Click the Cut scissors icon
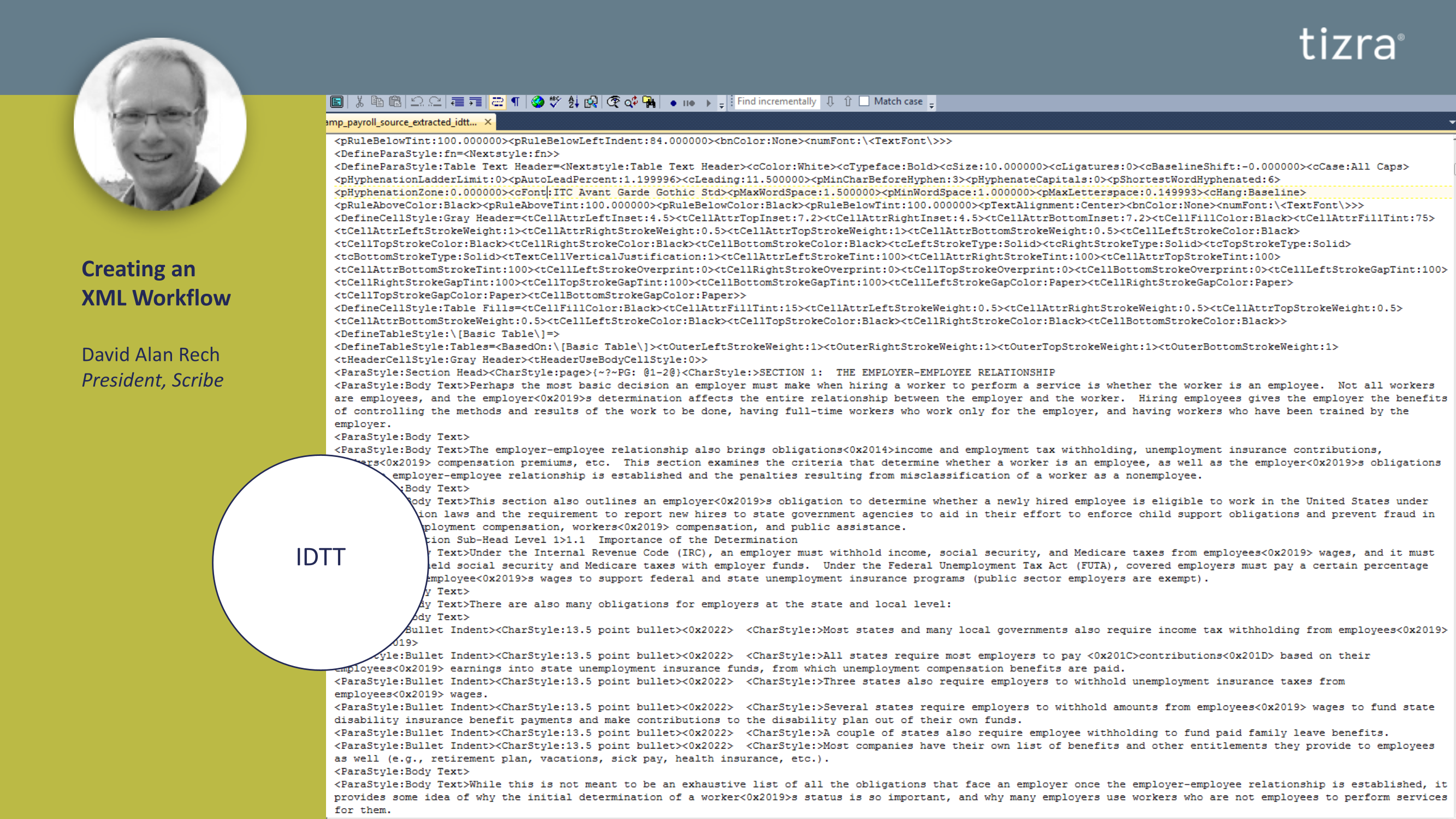 359,102
